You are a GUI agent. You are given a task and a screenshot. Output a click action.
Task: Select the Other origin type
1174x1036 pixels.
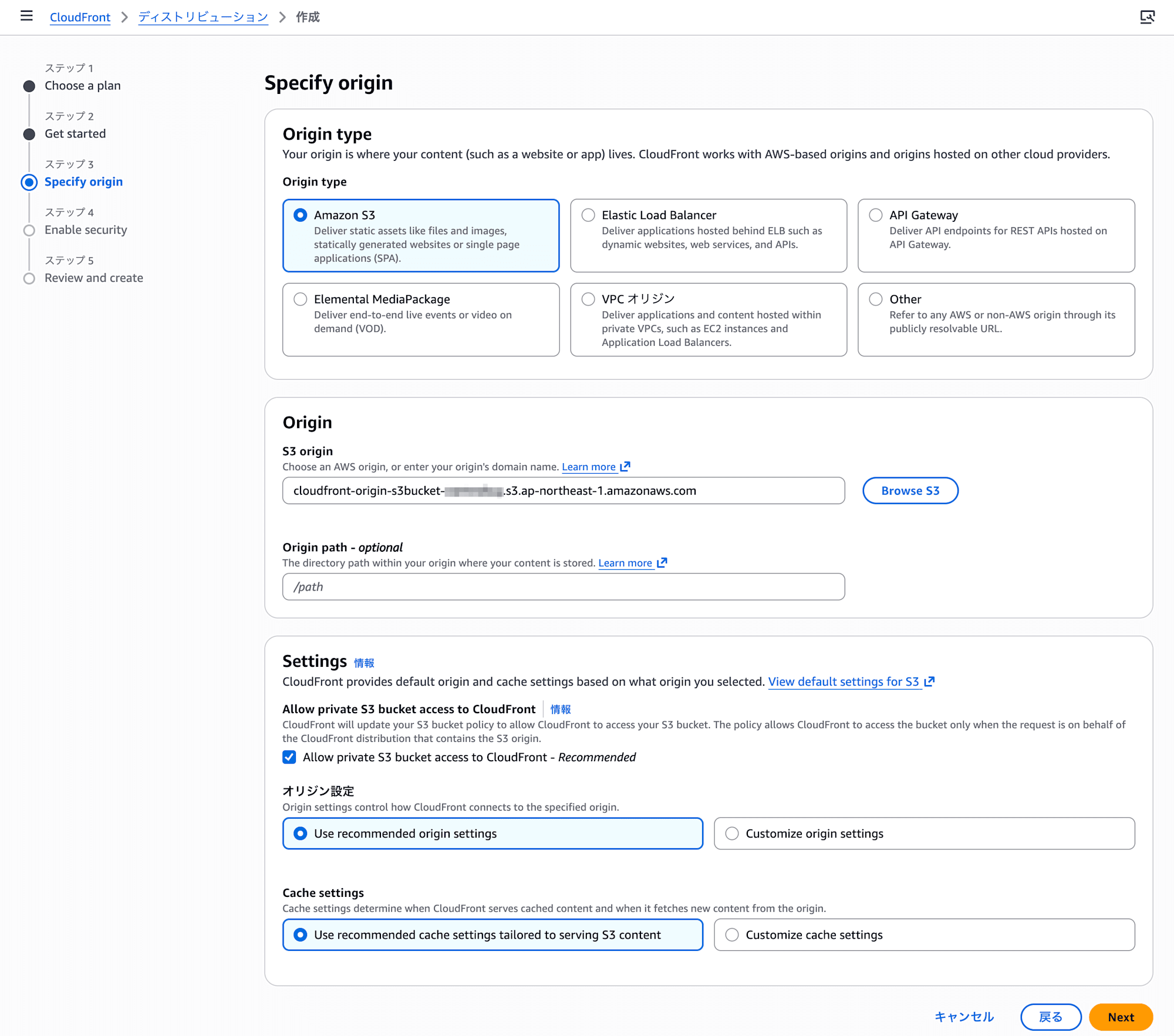click(x=996, y=320)
